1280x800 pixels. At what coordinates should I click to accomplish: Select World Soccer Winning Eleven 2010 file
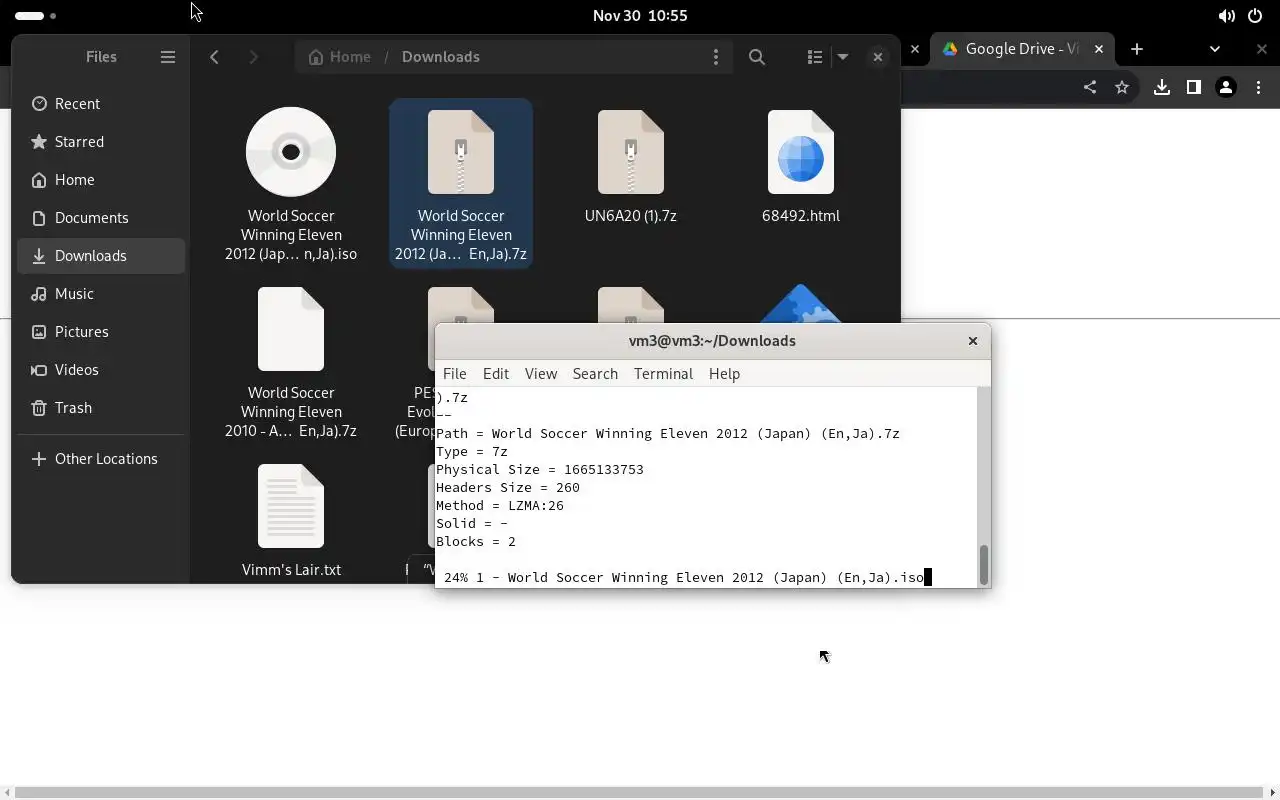pyautogui.click(x=291, y=362)
